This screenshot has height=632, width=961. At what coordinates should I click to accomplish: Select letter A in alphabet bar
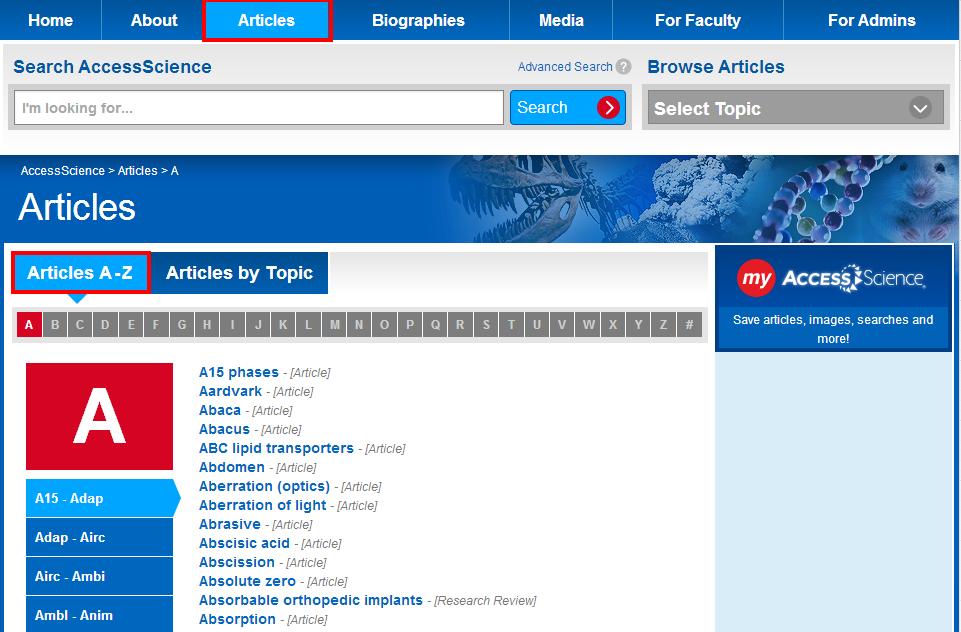click(x=29, y=324)
